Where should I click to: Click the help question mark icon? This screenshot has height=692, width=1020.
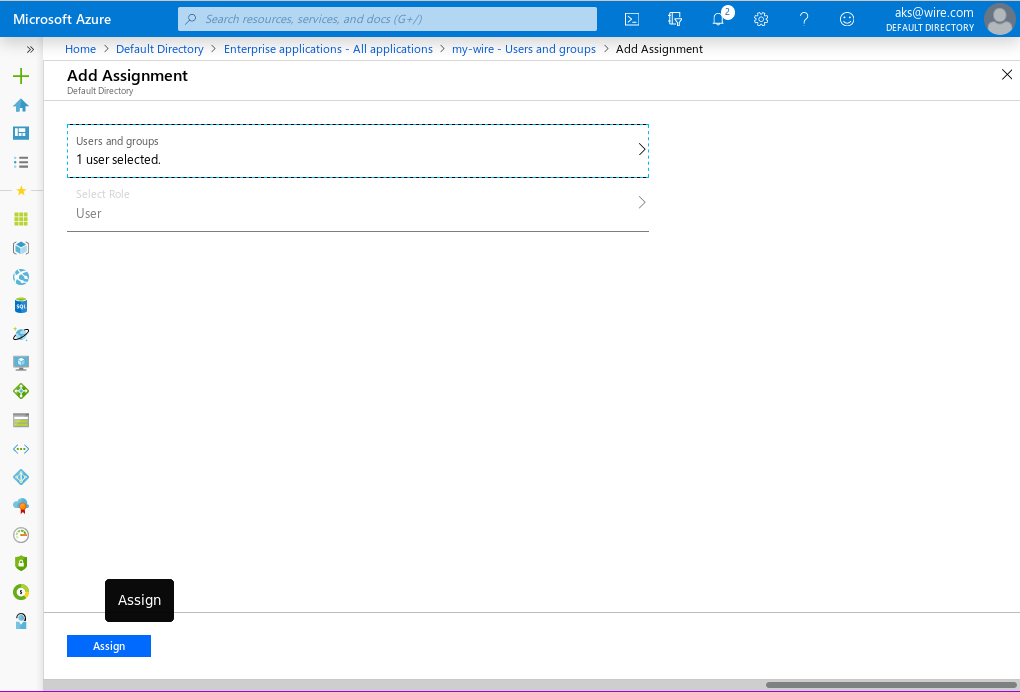click(x=804, y=19)
